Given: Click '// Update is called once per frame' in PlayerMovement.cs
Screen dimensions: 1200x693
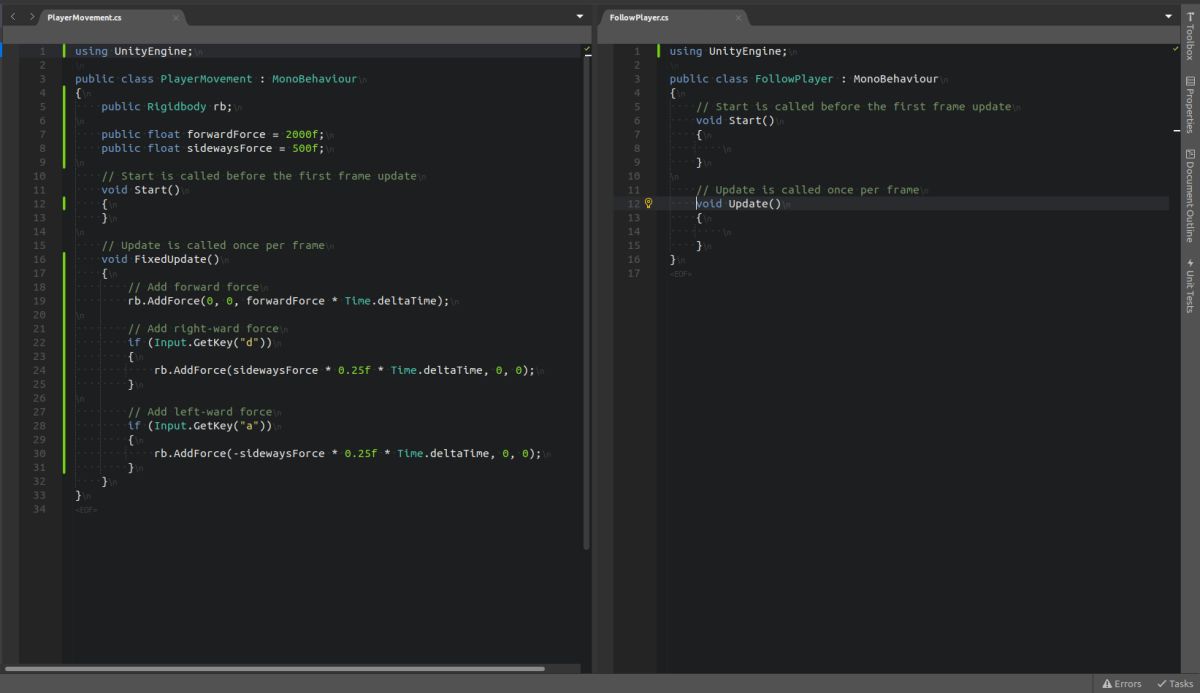Looking at the screenshot, I should [x=213, y=245].
